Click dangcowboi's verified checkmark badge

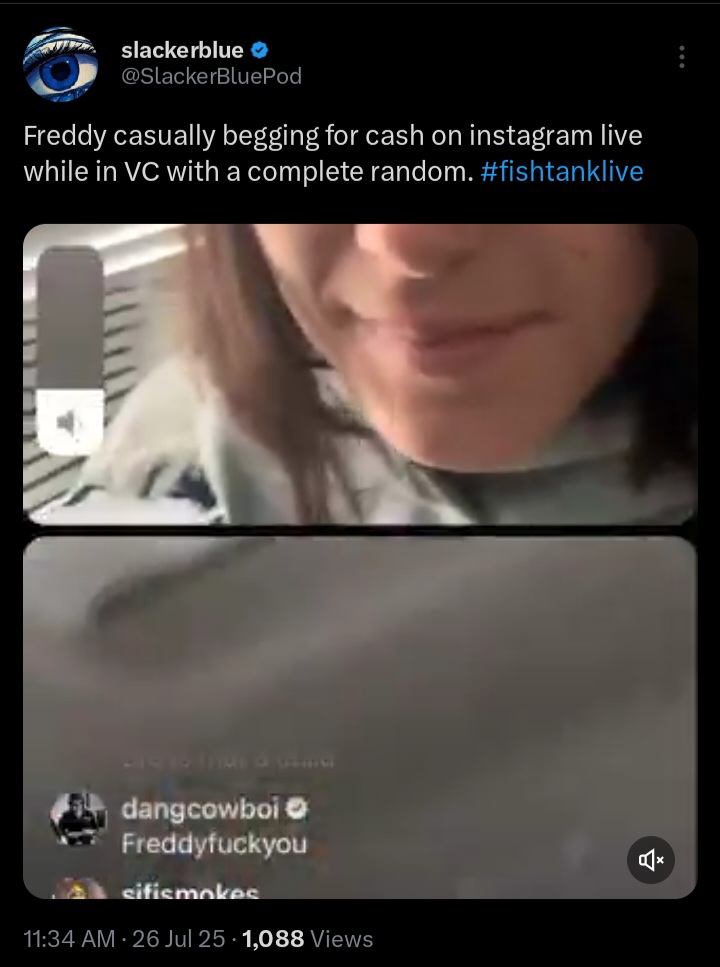point(297,807)
